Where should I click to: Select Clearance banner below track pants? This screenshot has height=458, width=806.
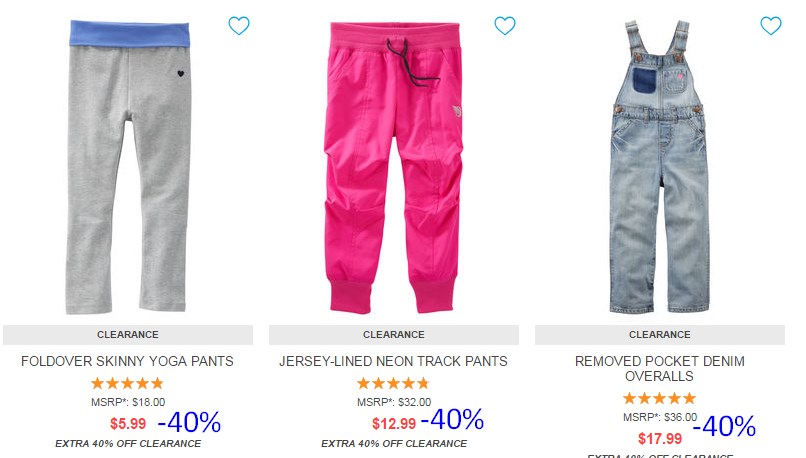coord(394,335)
